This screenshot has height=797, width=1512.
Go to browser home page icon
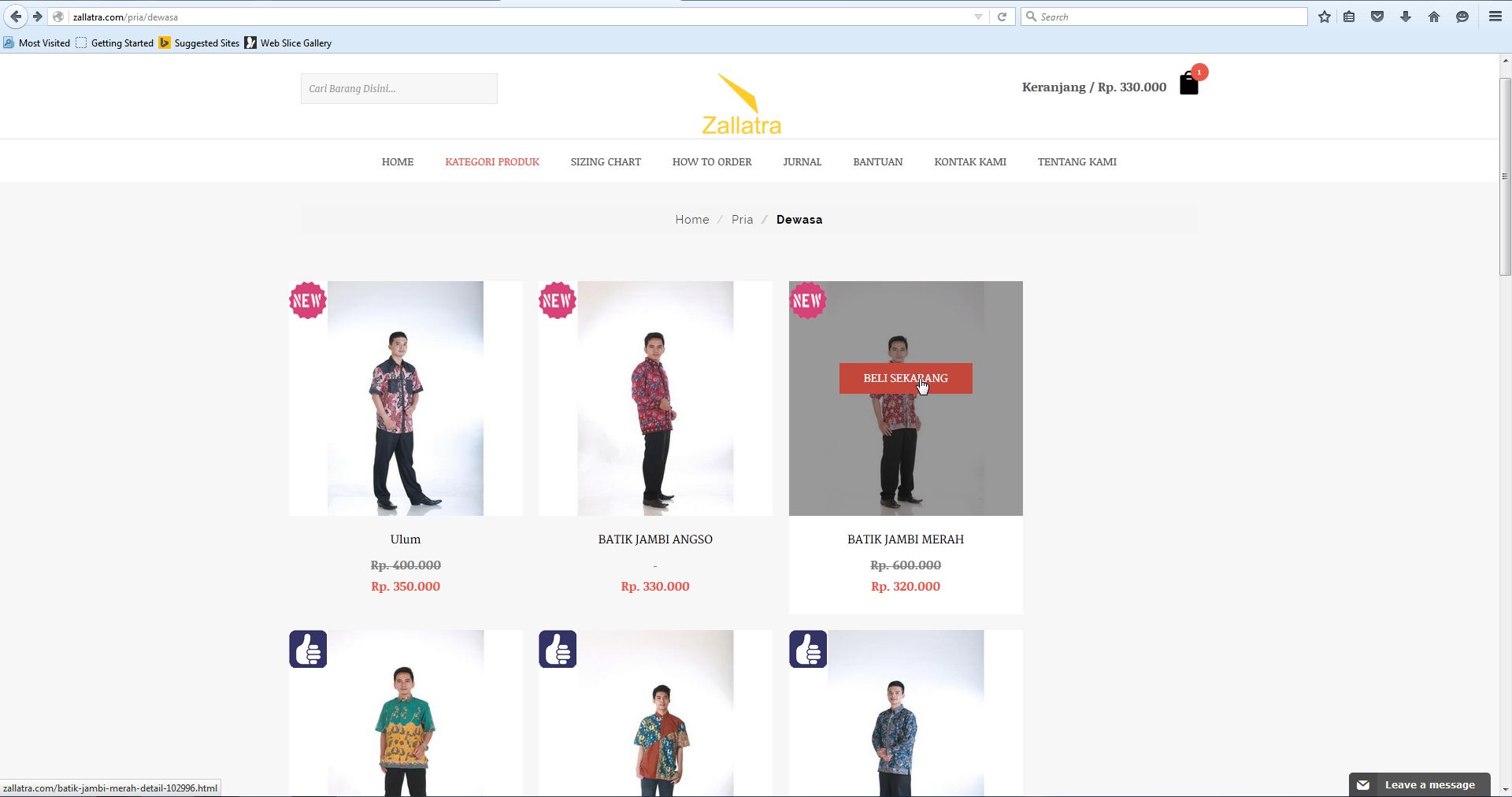(1434, 17)
